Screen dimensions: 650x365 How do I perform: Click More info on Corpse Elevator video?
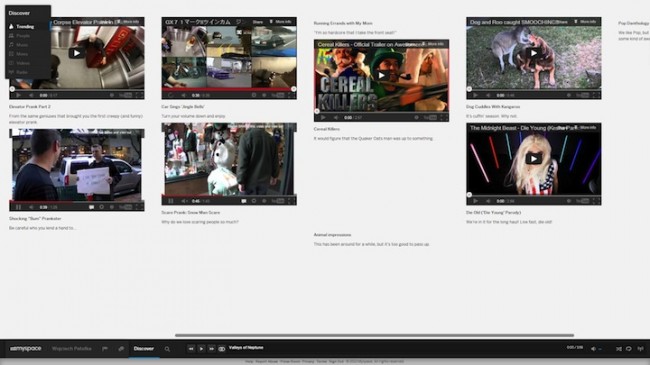coord(129,22)
